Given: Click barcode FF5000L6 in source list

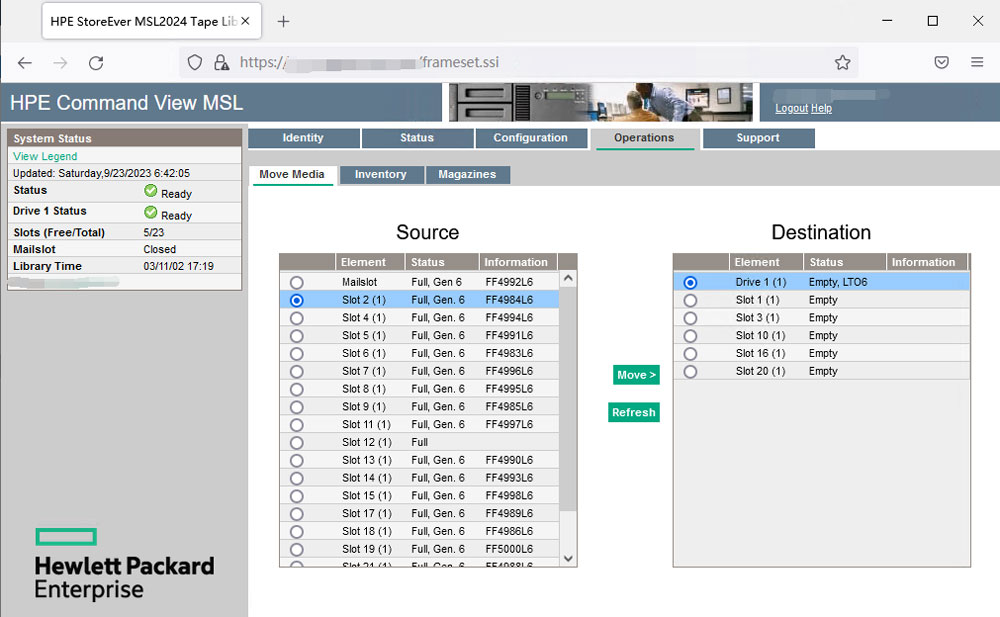Looking at the screenshot, I should (509, 549).
